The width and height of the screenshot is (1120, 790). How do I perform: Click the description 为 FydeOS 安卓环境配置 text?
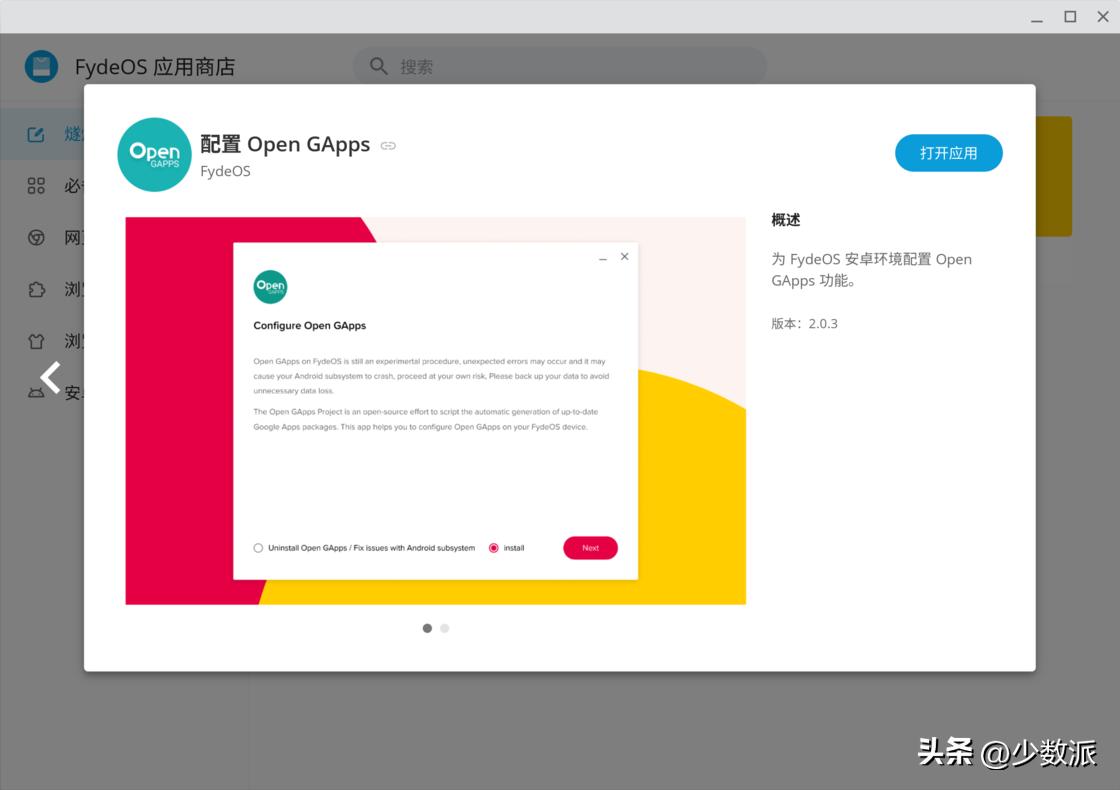coord(871,270)
